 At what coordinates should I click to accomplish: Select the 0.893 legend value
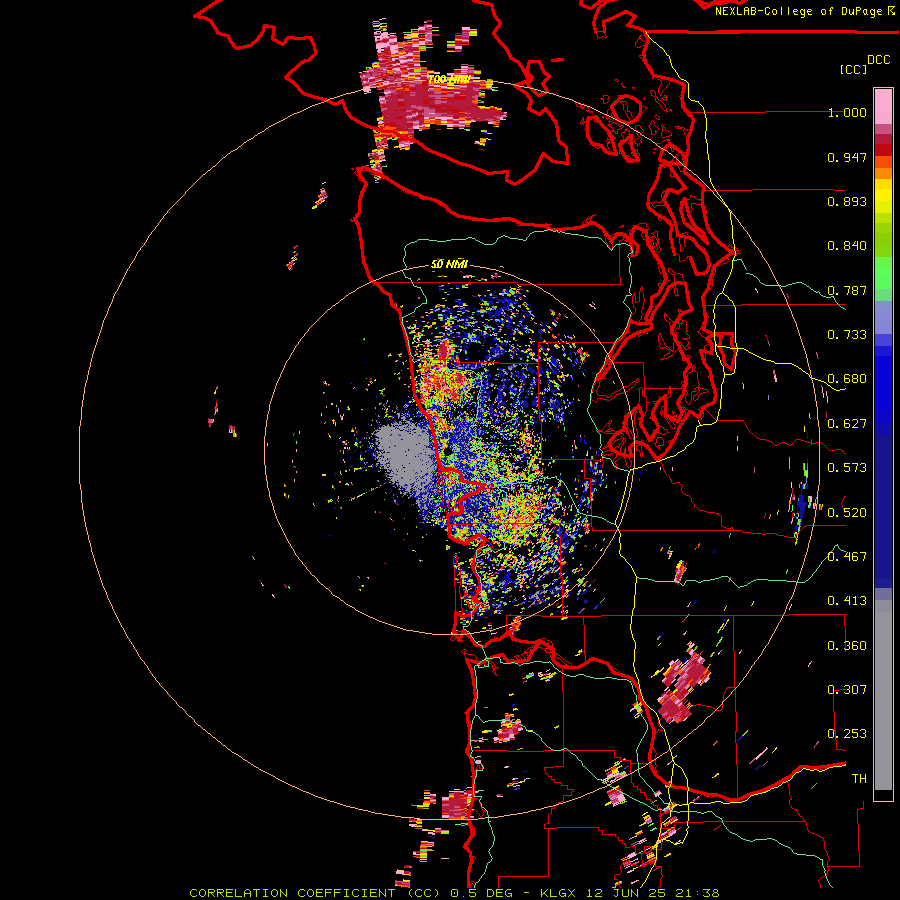tap(847, 201)
